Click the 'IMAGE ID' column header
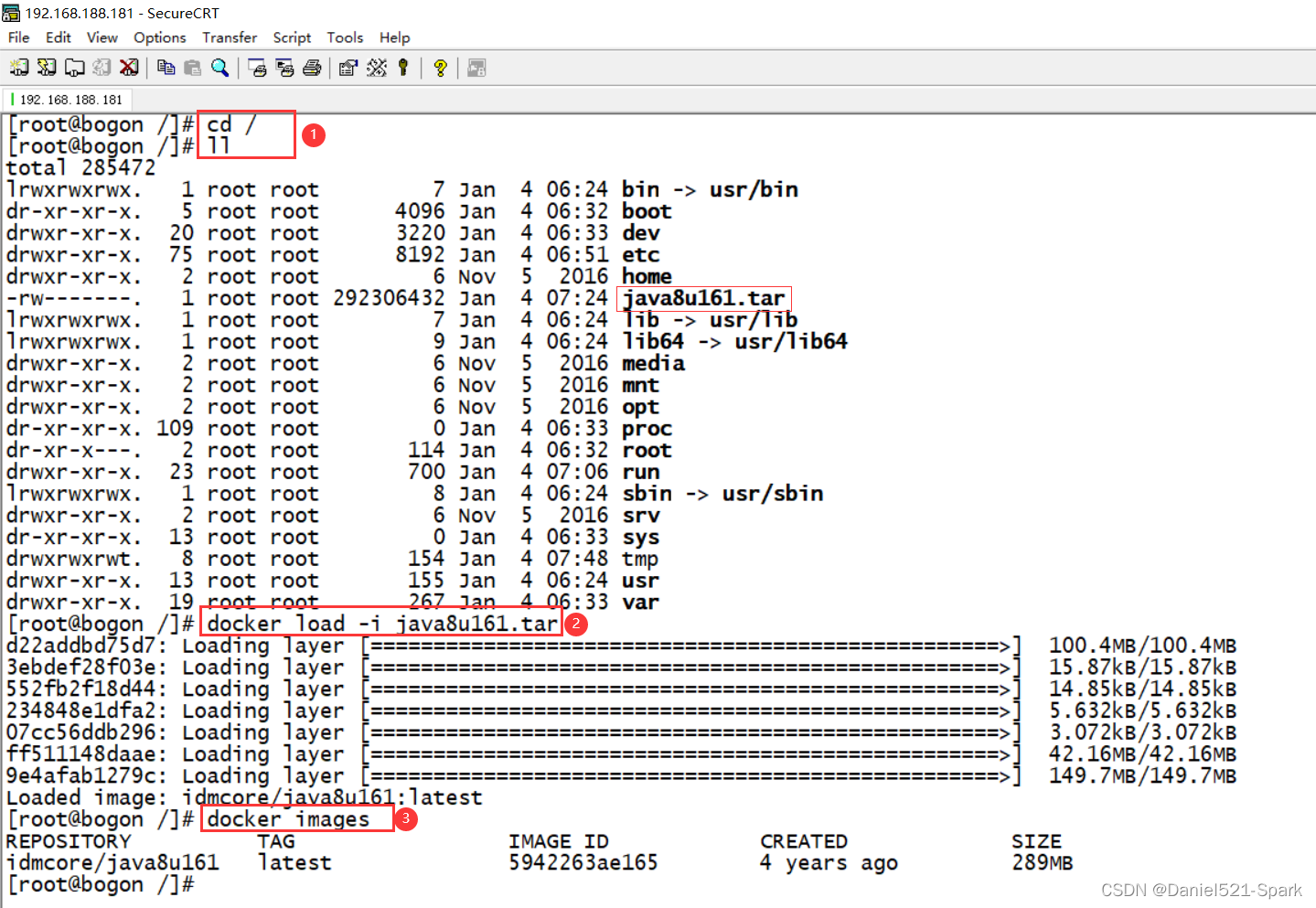Image resolution: width=1316 pixels, height=908 pixels. coord(559,842)
